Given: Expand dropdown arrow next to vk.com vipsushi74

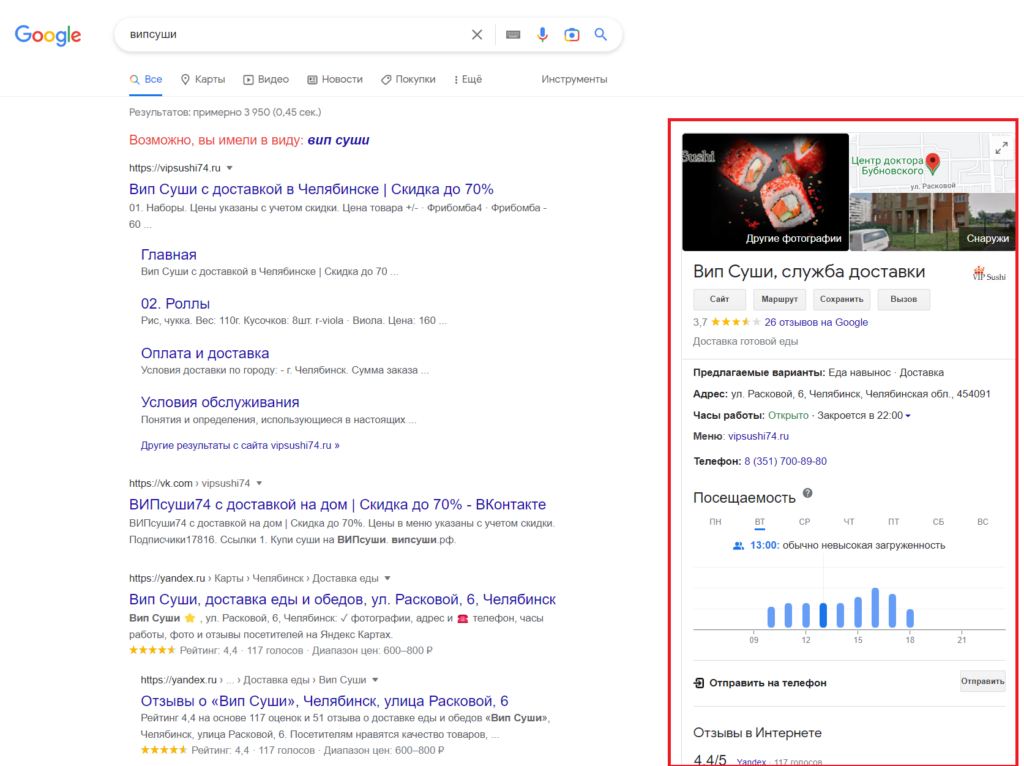Looking at the screenshot, I should click(x=259, y=483).
